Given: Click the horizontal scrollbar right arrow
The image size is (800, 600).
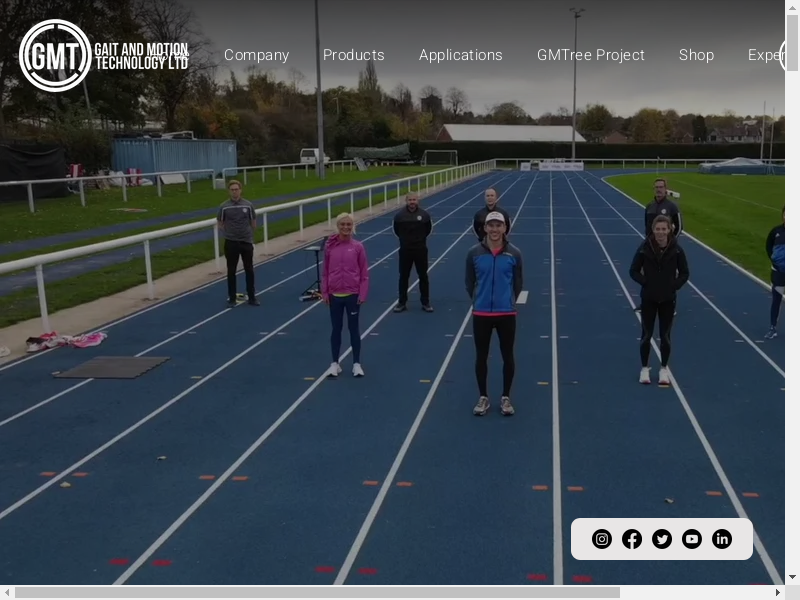Looking at the screenshot, I should [x=777, y=592].
